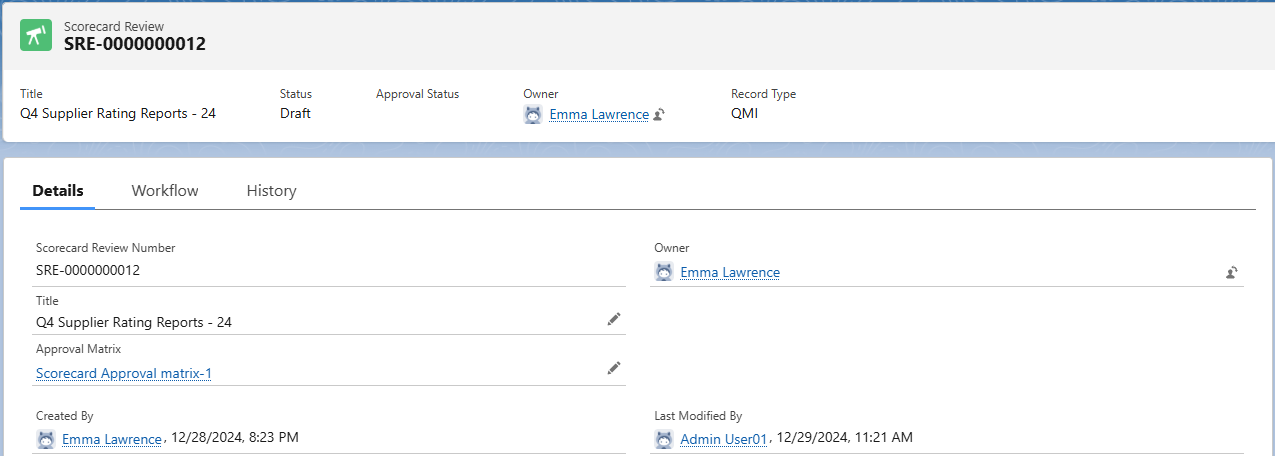This screenshot has width=1275, height=456.
Task: Open Emma Lawrence link under Created By
Action: pos(111,439)
